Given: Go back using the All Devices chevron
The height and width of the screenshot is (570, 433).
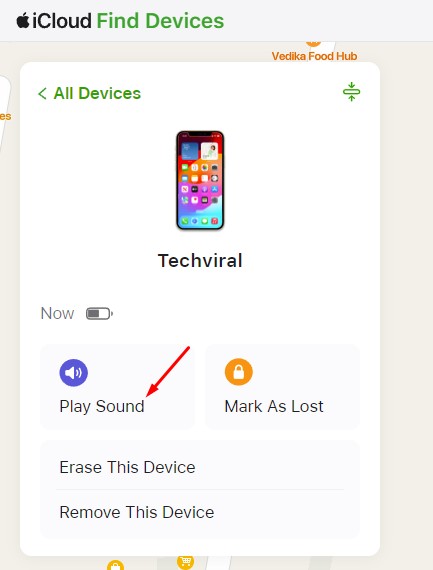Looking at the screenshot, I should (x=42, y=93).
